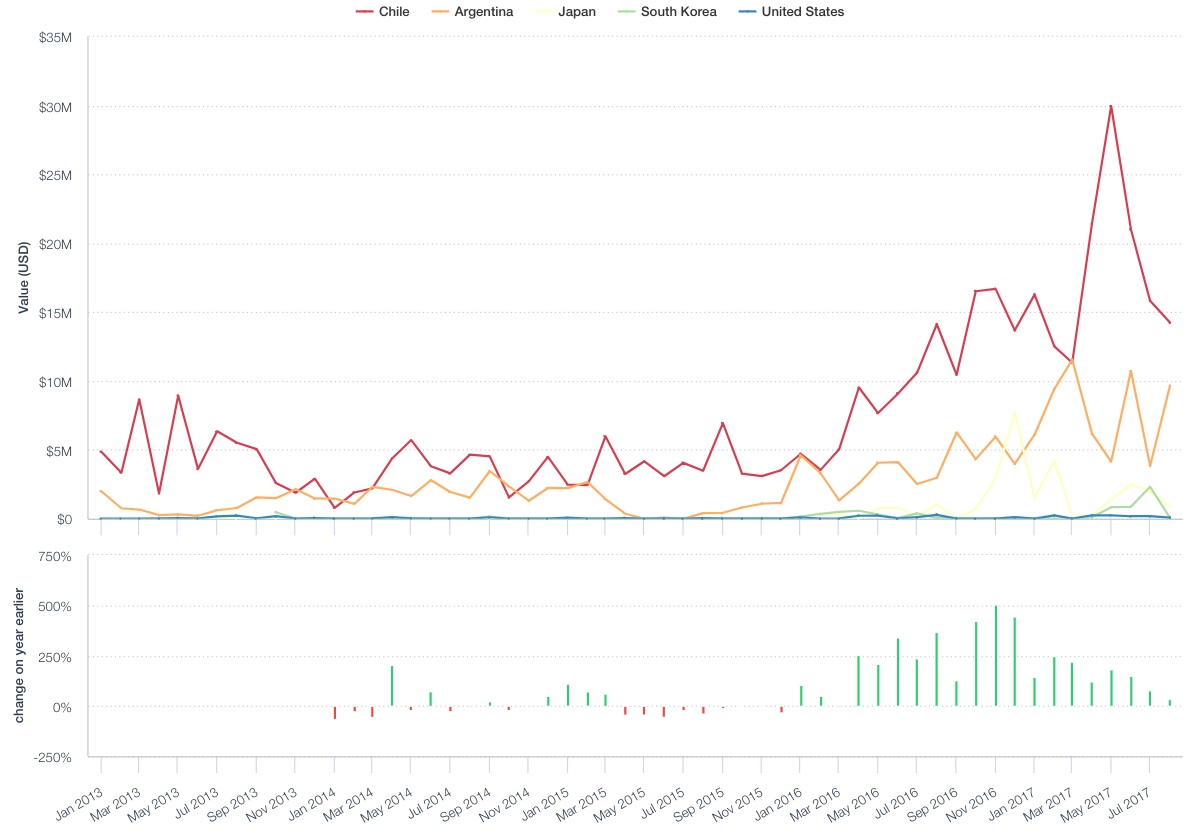
Task: Click Argentina's peak point at March 2017
Action: 1072,359
